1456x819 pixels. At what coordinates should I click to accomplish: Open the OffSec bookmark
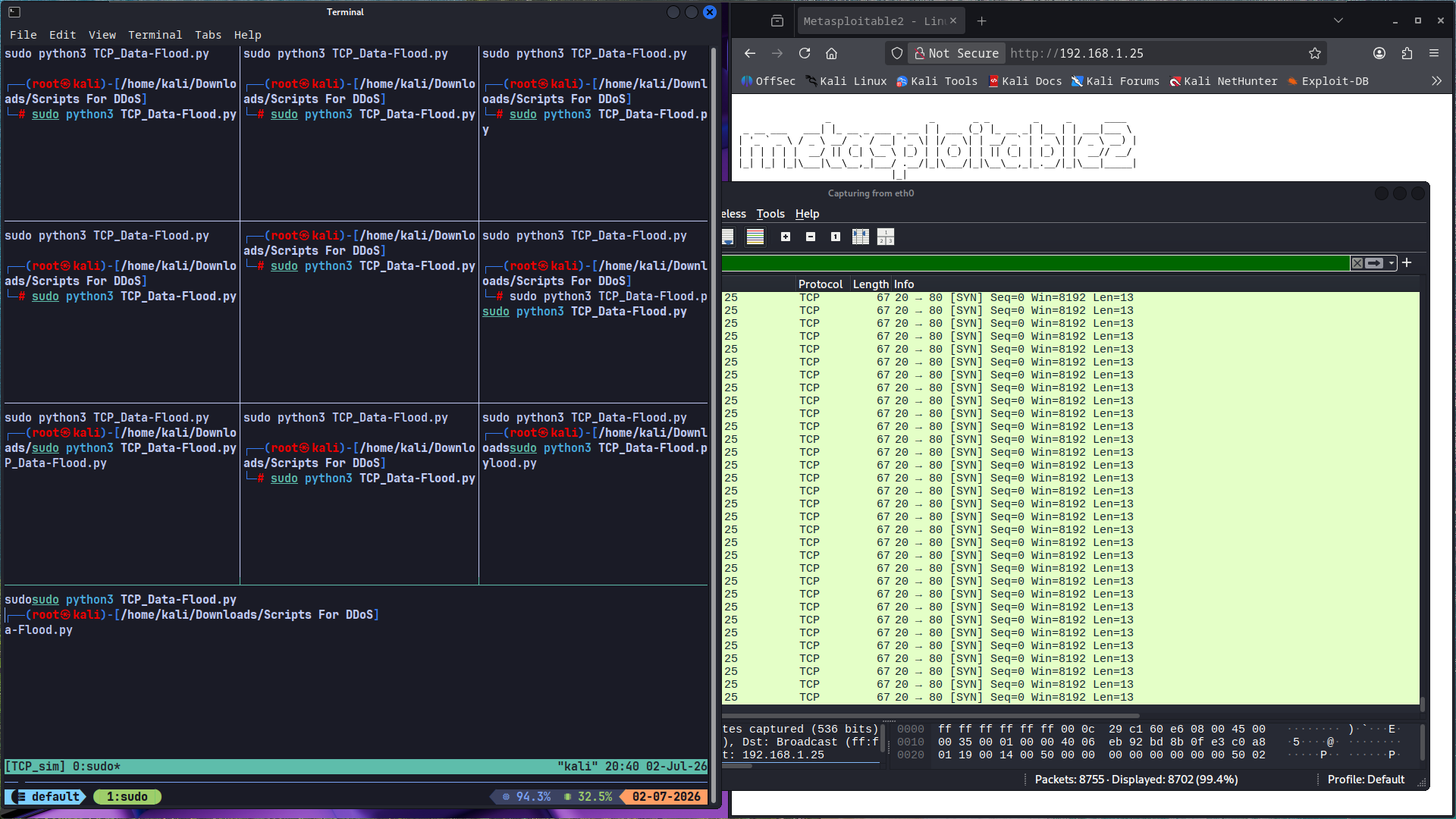pos(768,81)
